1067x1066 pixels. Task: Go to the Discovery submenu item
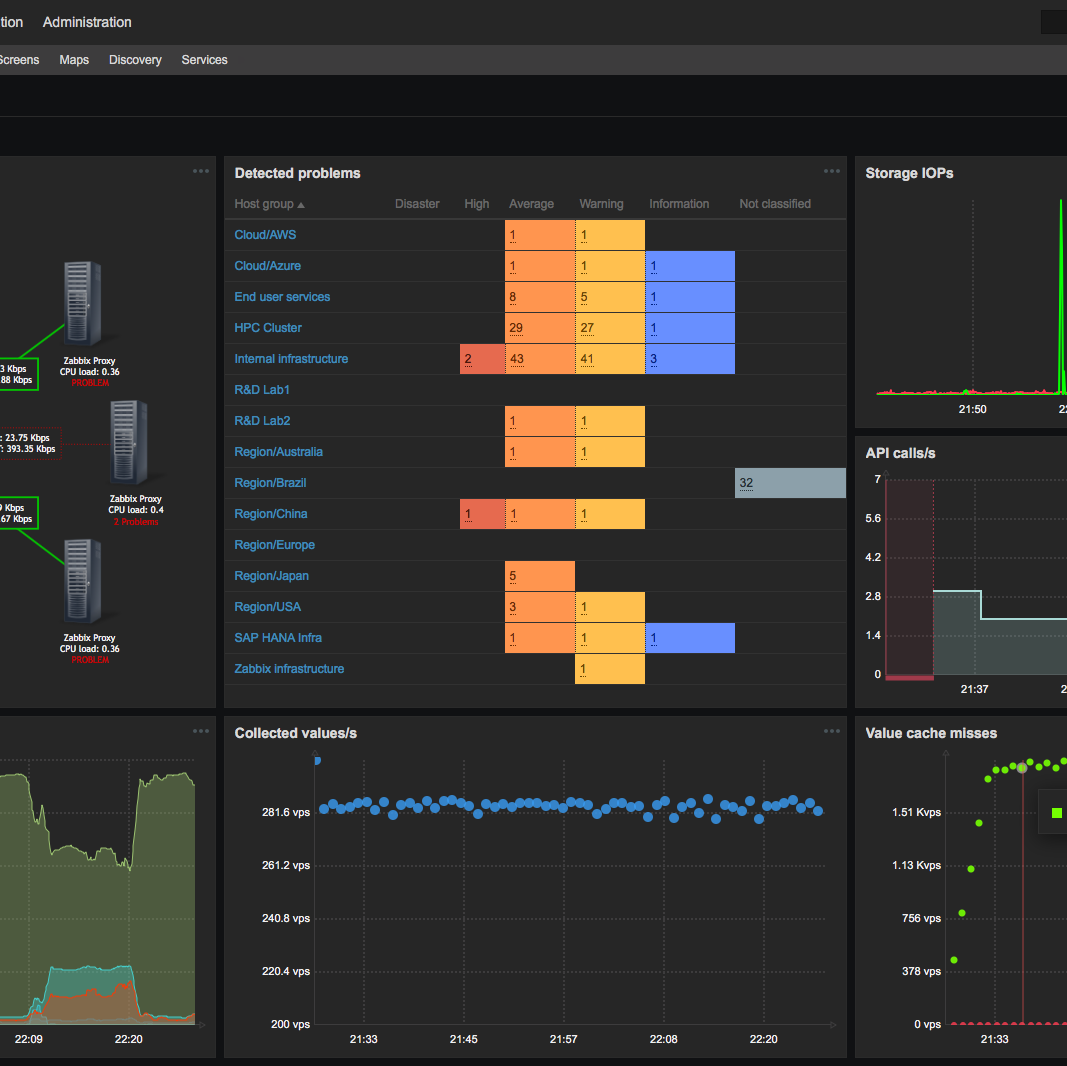click(135, 60)
